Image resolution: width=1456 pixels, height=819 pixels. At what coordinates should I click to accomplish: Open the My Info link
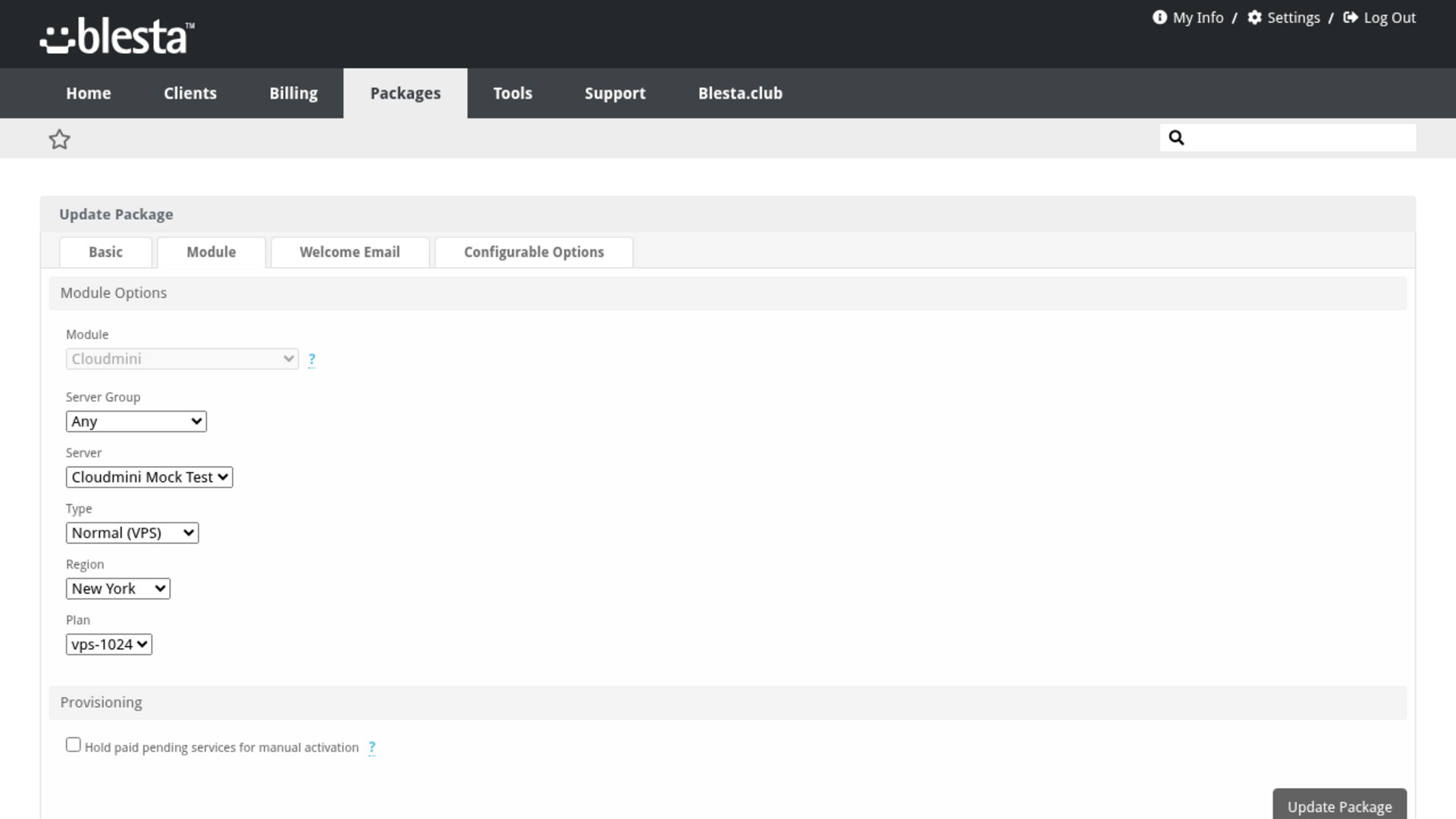click(1198, 17)
